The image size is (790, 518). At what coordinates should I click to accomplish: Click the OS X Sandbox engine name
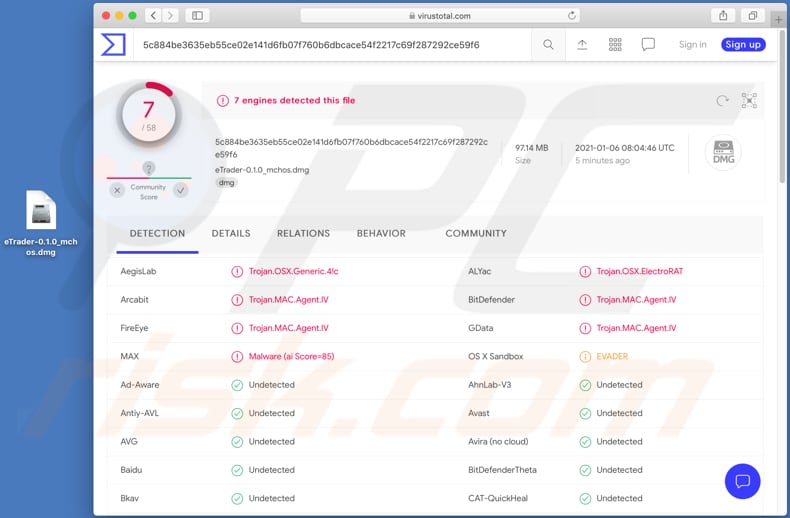point(496,356)
